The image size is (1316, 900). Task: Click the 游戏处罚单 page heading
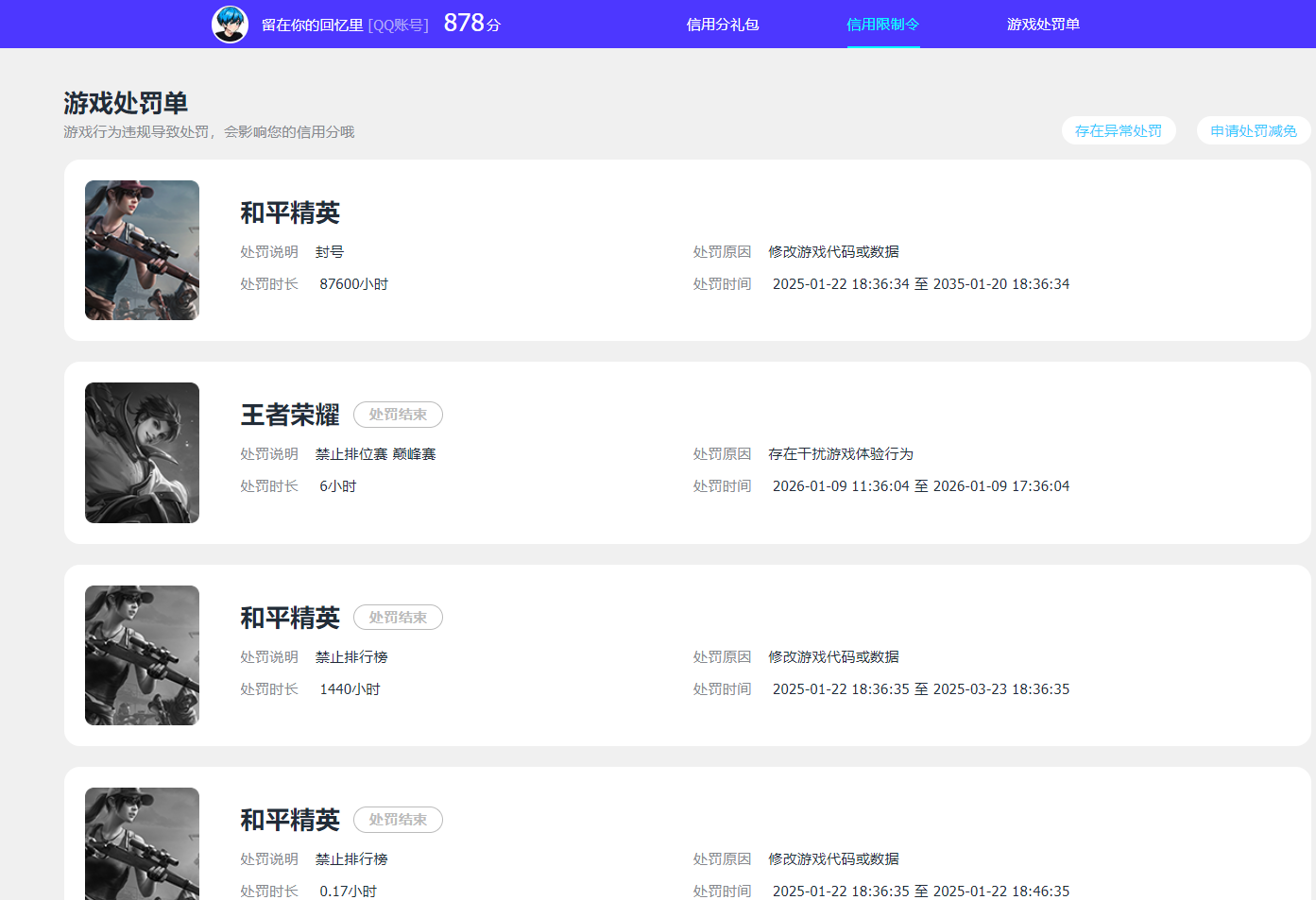coord(128,102)
